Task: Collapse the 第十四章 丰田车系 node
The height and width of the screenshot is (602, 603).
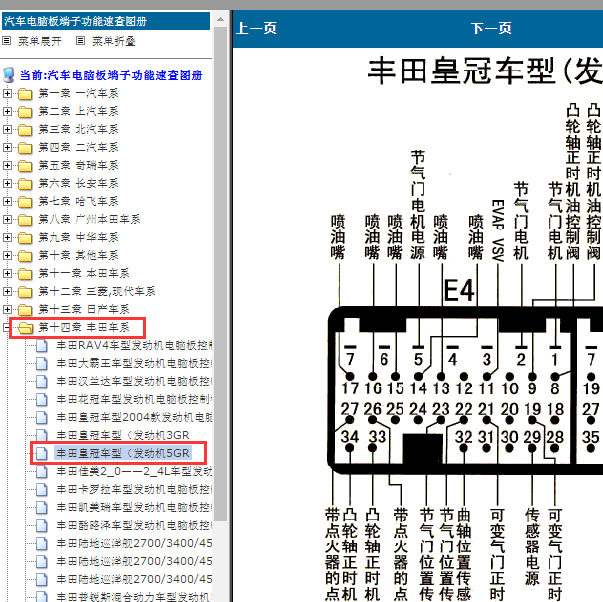Action: [x=6, y=327]
